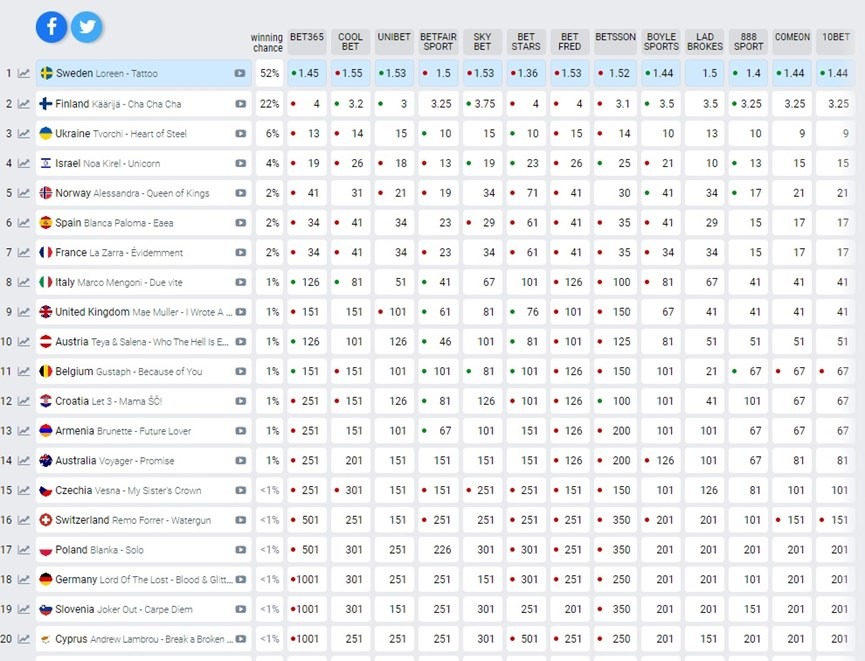Image resolution: width=865 pixels, height=661 pixels.
Task: Open the BOYLE SPORTS column header
Action: [661, 41]
